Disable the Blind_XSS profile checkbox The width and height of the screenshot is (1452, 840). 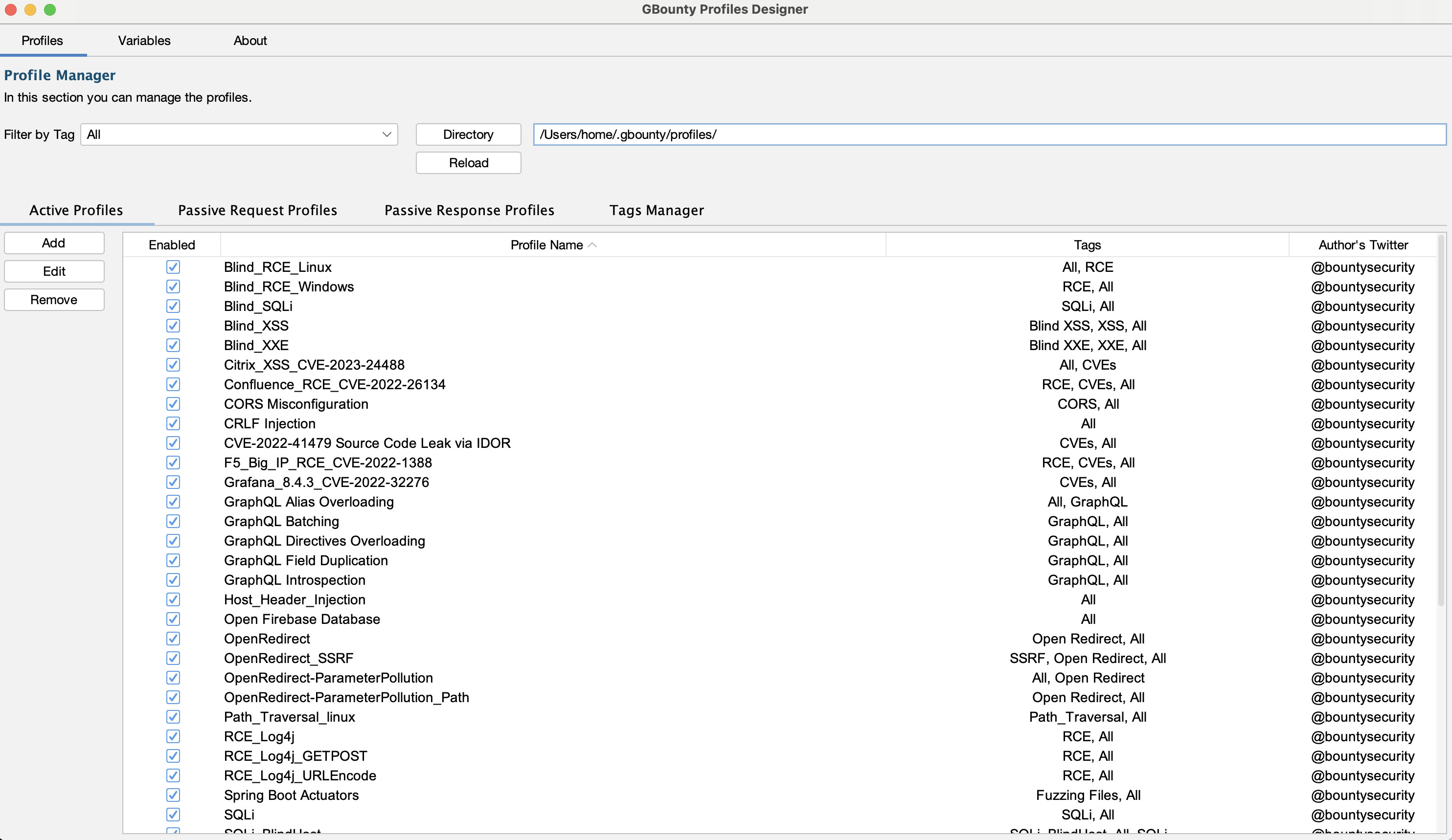pyautogui.click(x=173, y=326)
